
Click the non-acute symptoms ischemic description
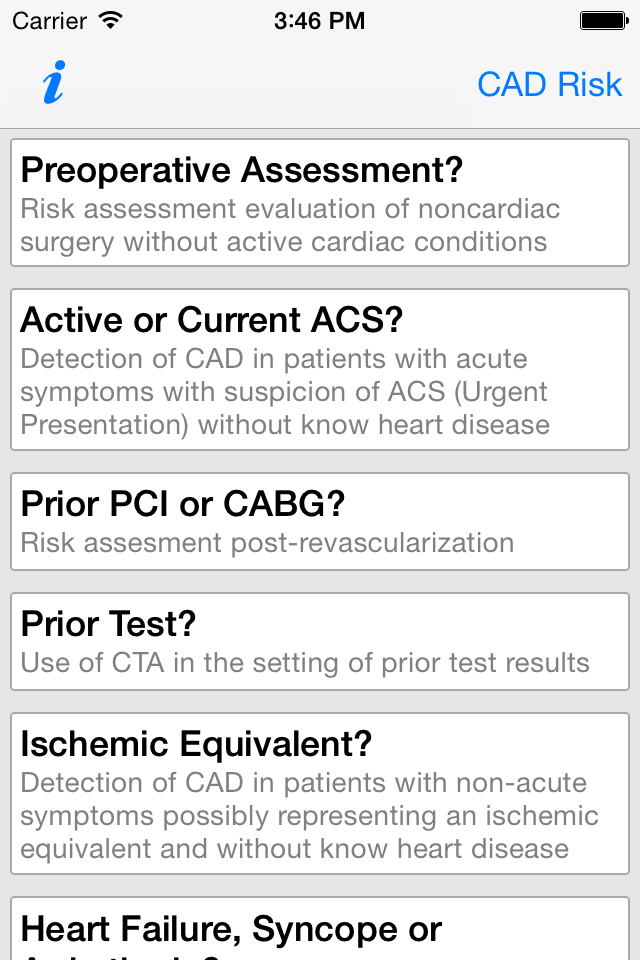tap(309, 816)
